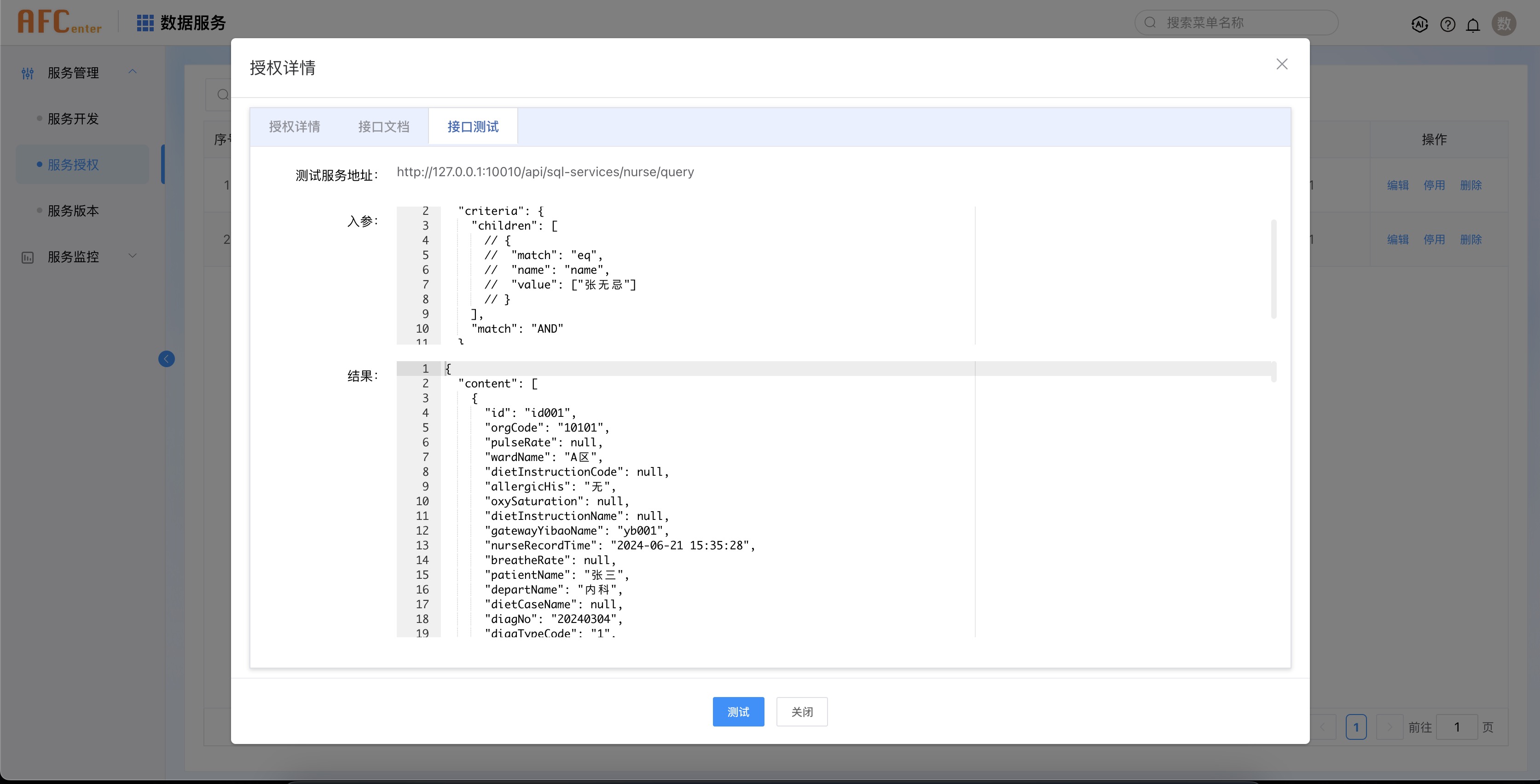The height and width of the screenshot is (784, 1540).
Task: Collapse sidebar with blue arrow button
Action: click(x=166, y=358)
